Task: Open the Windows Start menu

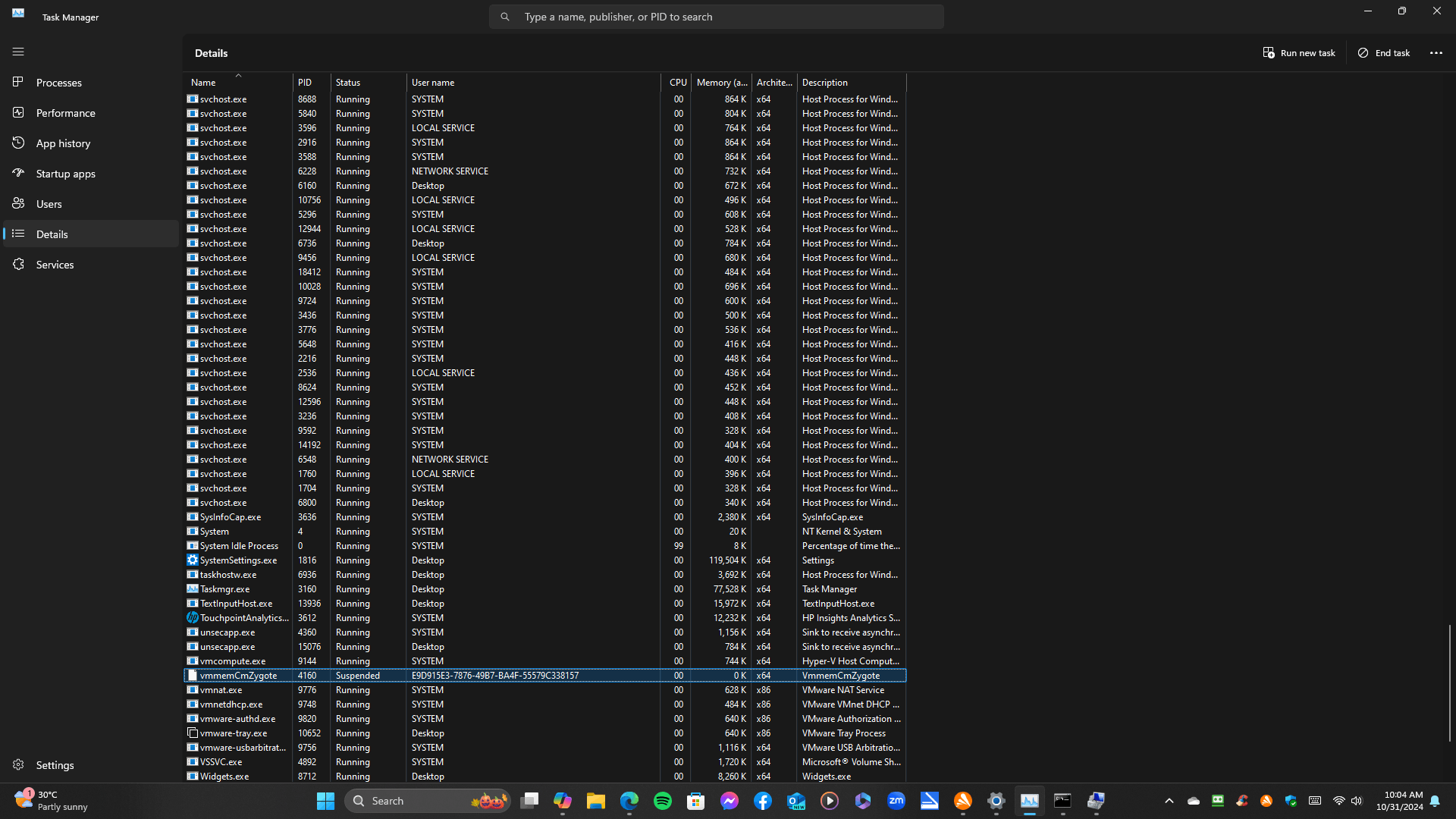Action: [x=326, y=801]
